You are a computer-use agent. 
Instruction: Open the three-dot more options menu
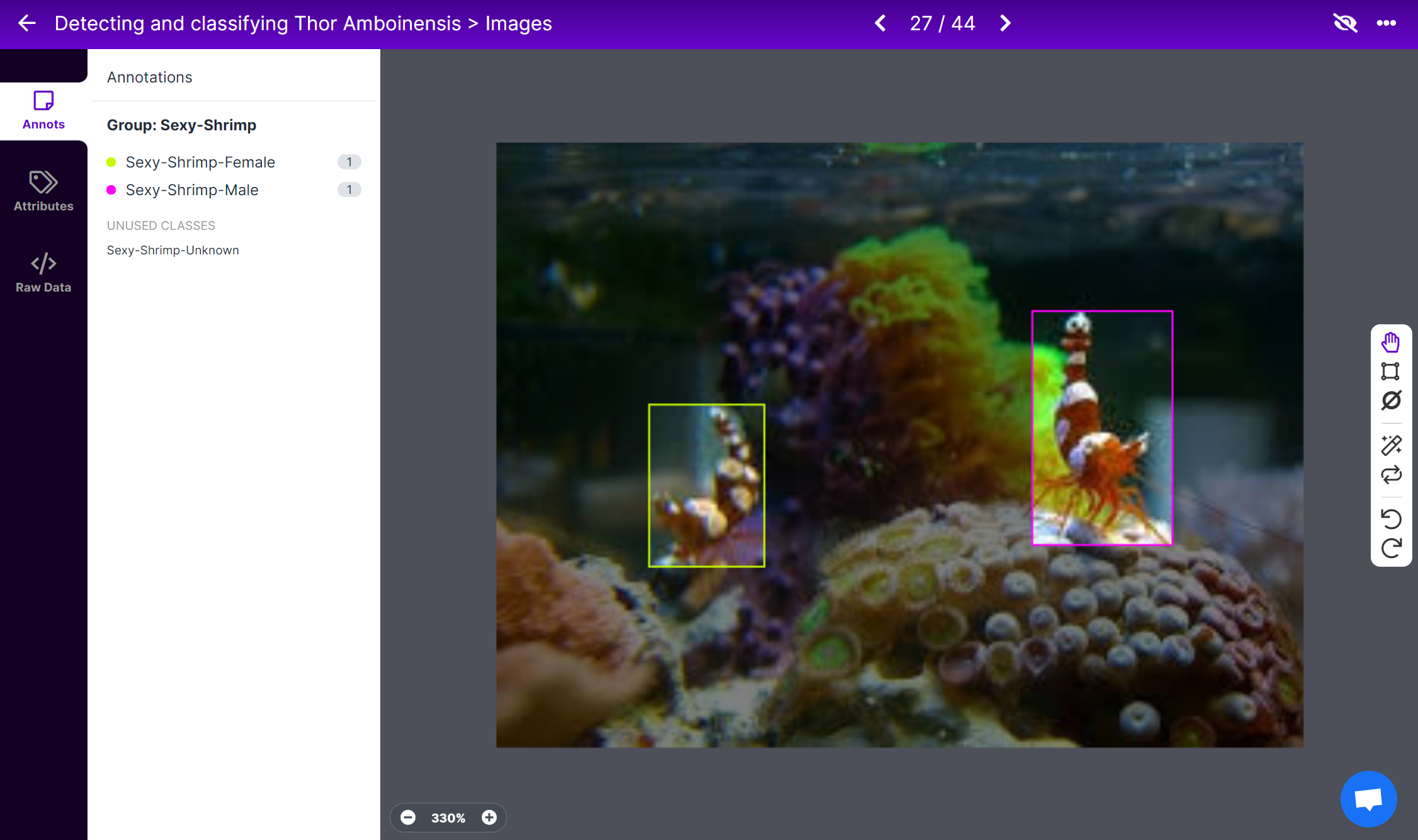coord(1386,23)
